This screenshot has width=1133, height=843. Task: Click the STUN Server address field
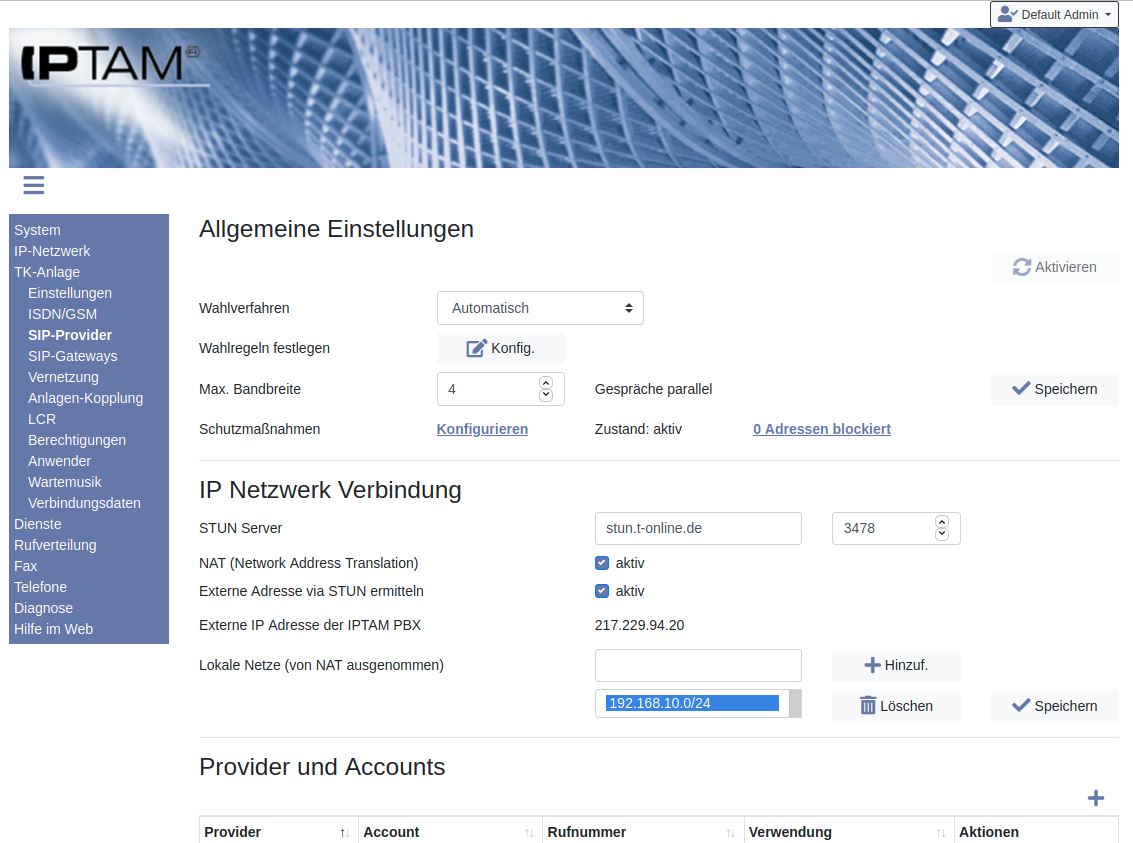tap(698, 528)
